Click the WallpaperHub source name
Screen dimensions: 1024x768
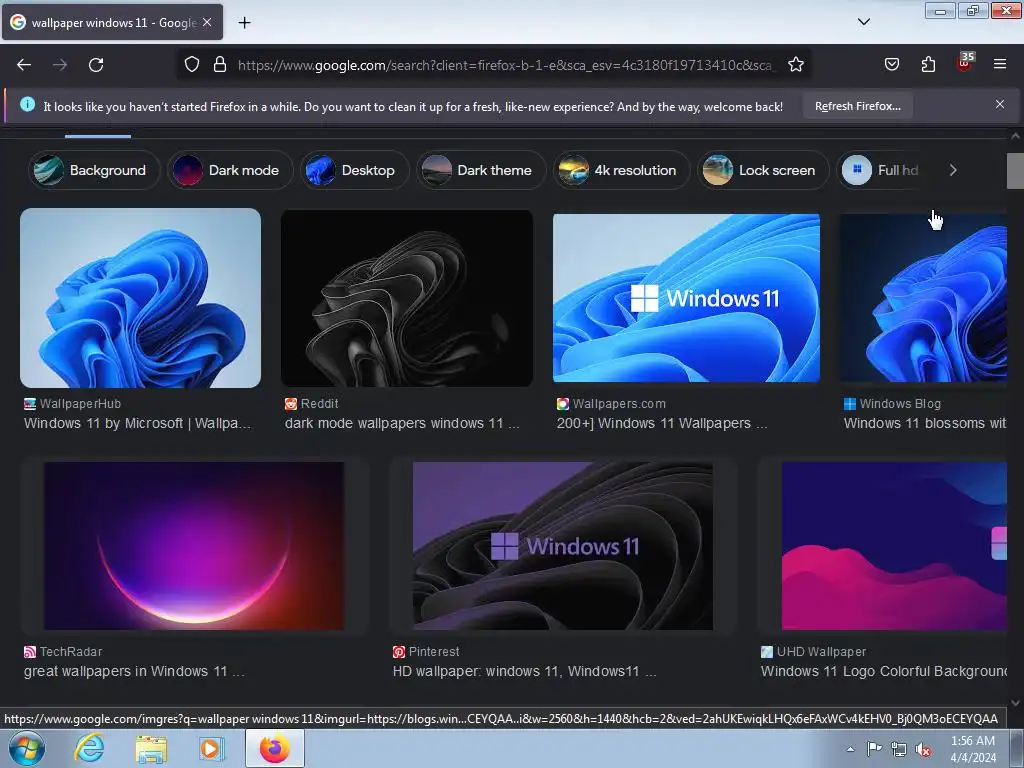pos(80,404)
